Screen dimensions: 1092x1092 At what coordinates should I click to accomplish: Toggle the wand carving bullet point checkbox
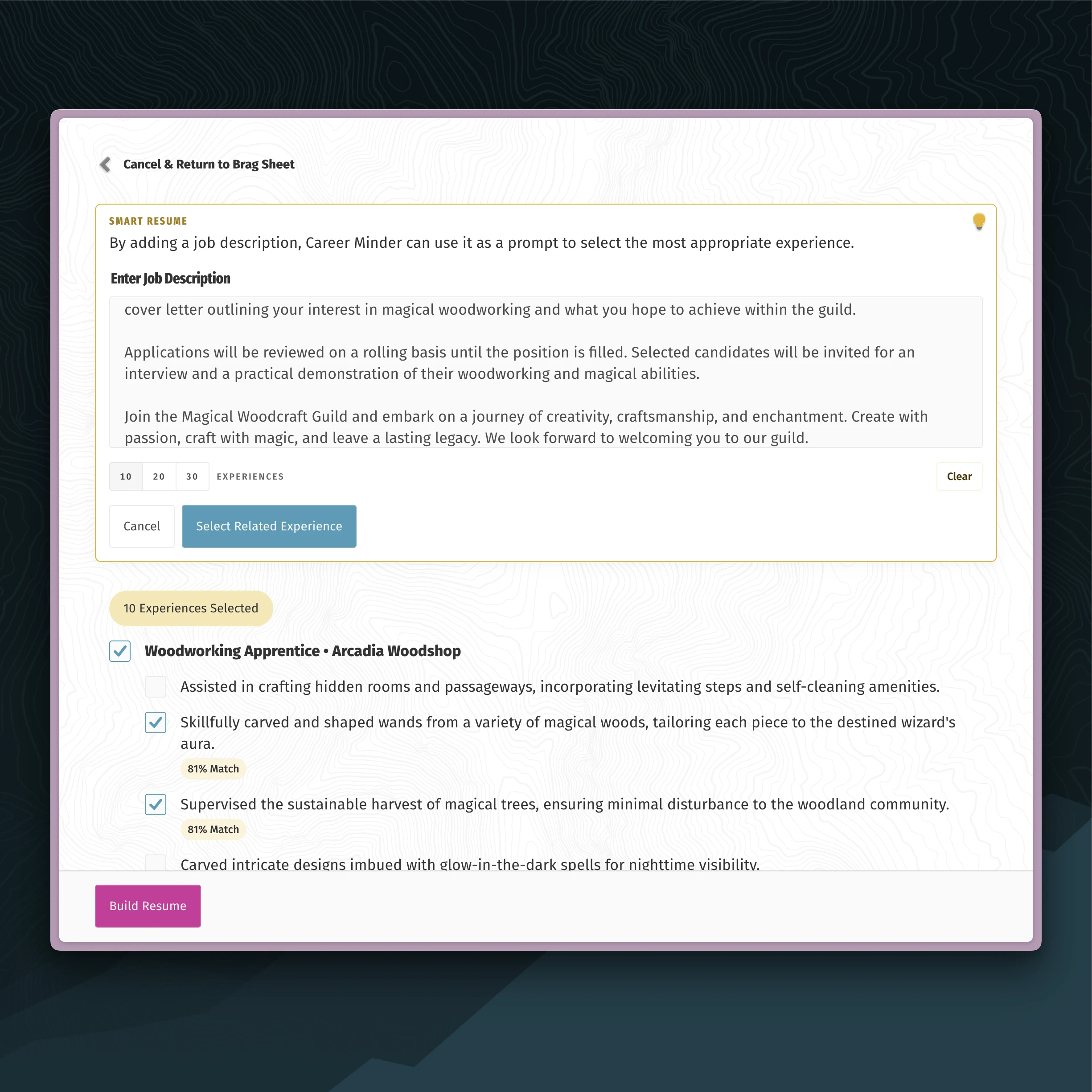(155, 722)
